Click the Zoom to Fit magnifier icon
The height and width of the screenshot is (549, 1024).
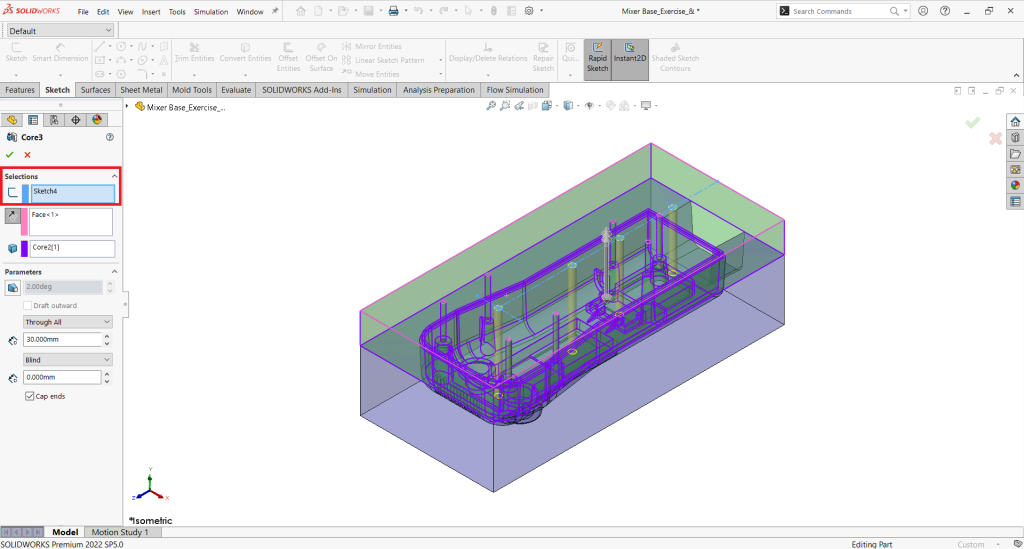(491, 106)
